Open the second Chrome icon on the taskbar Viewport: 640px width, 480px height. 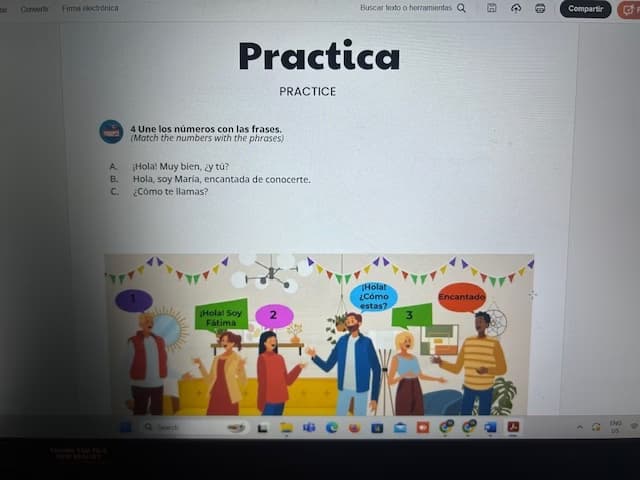tap(469, 427)
